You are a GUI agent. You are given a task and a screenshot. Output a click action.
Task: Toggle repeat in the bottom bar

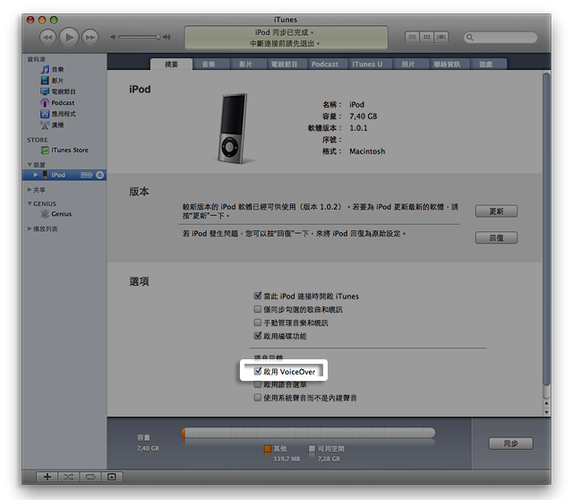tap(90, 477)
